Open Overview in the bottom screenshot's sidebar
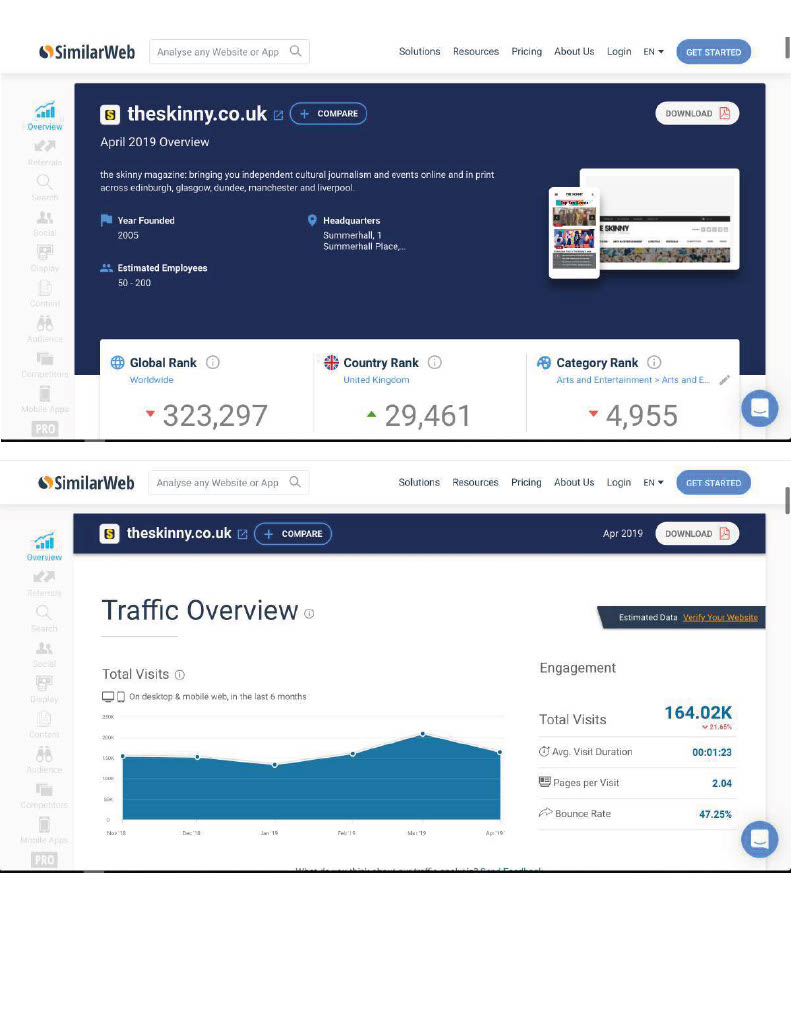 (44, 547)
